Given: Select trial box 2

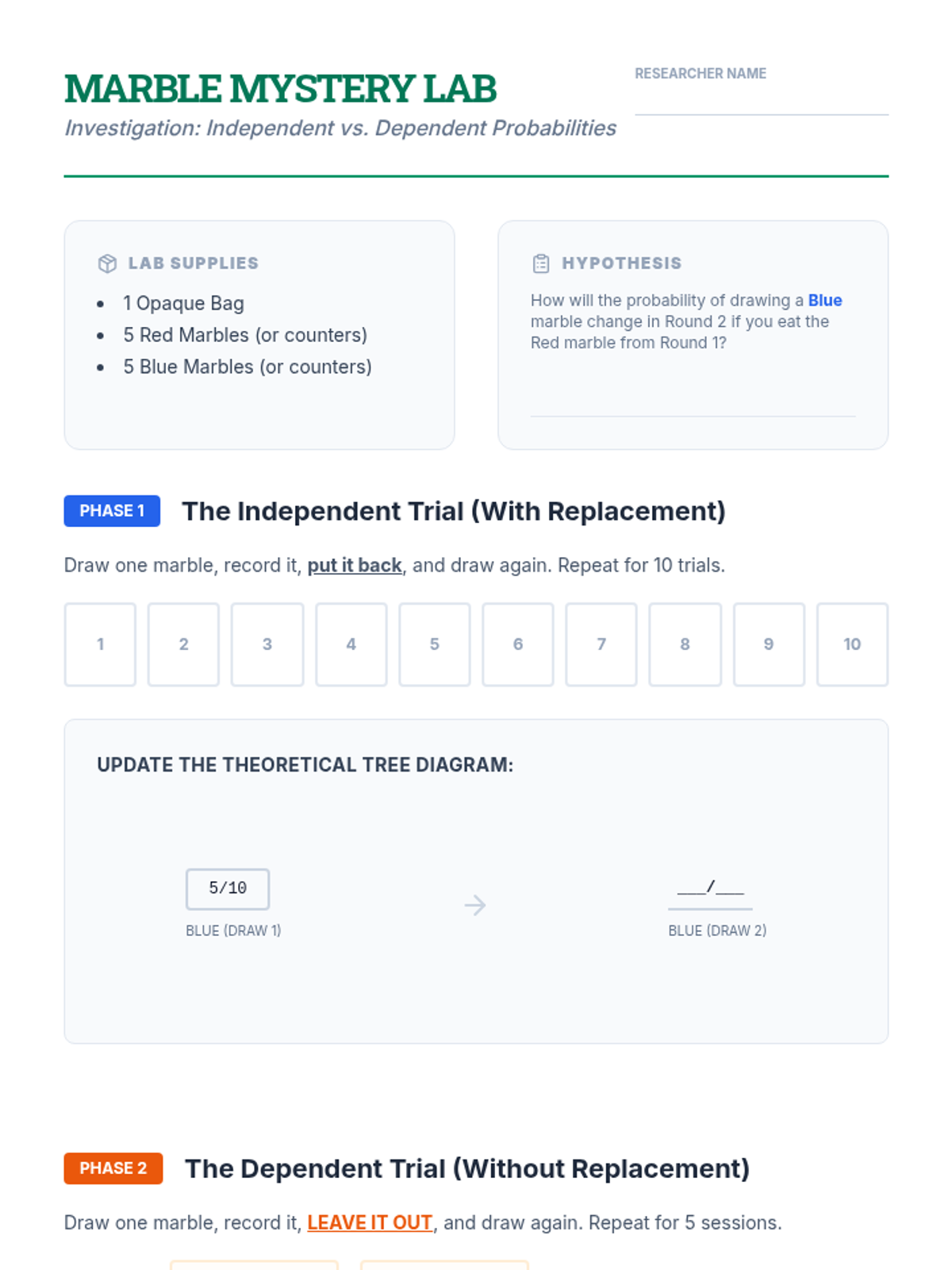Looking at the screenshot, I should click(x=183, y=645).
